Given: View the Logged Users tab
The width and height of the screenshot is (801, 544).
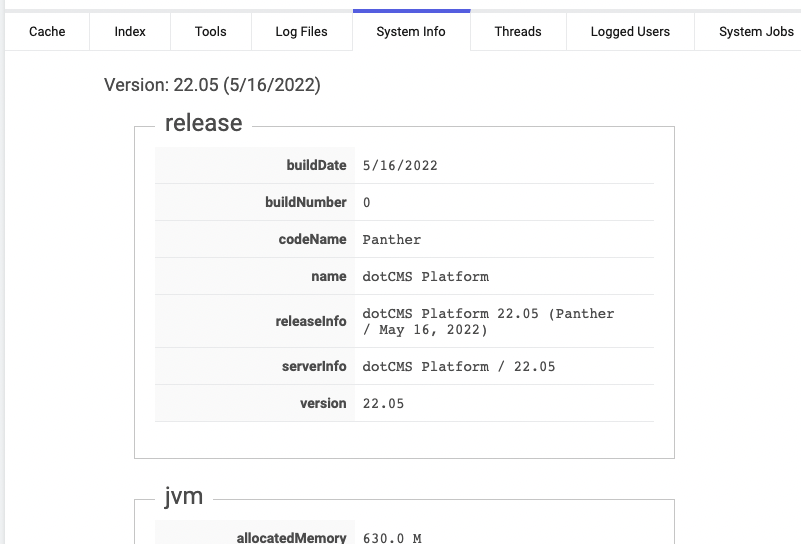Looking at the screenshot, I should (630, 32).
